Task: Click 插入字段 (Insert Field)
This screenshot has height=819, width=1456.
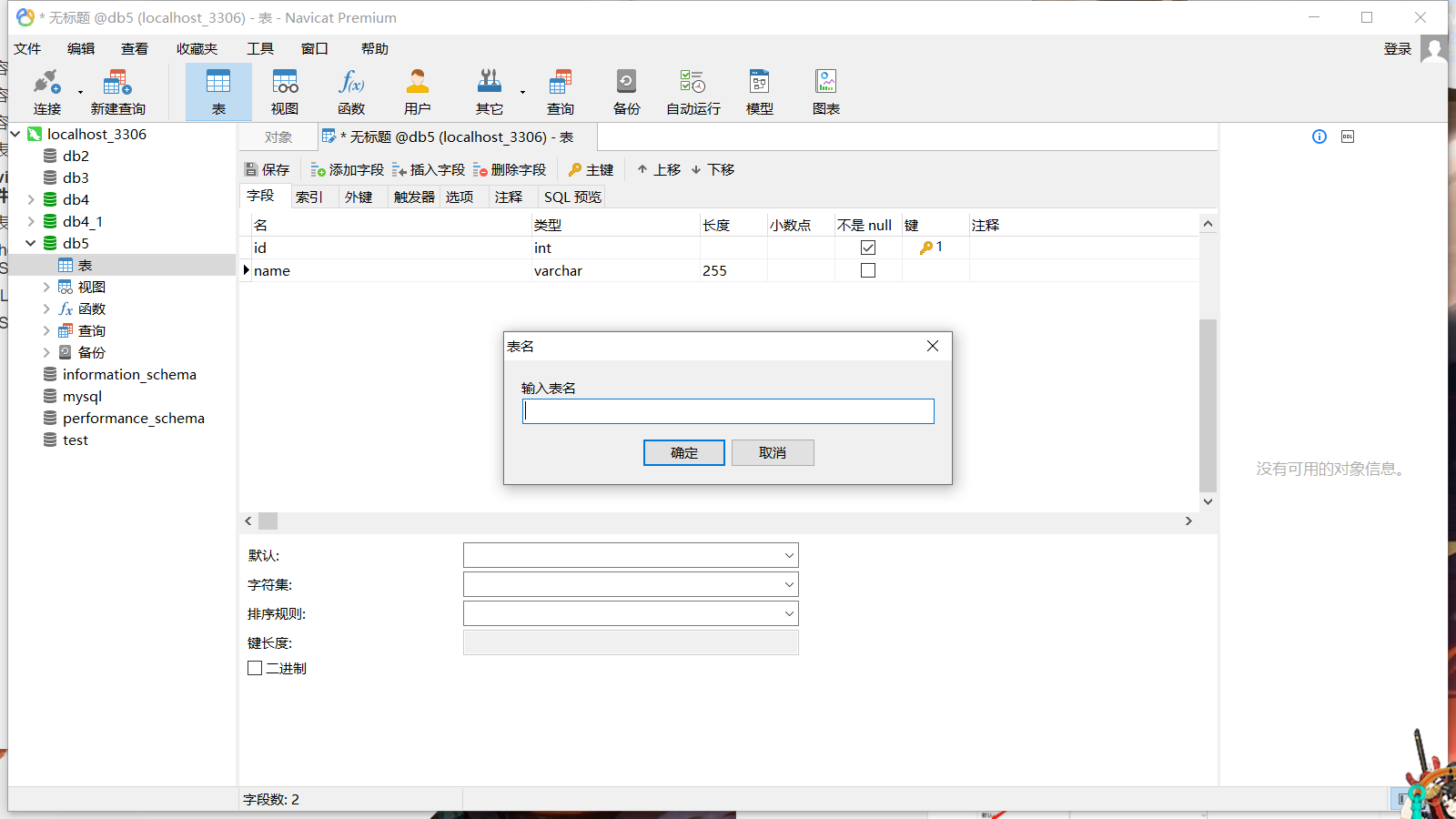Action: tap(429, 170)
